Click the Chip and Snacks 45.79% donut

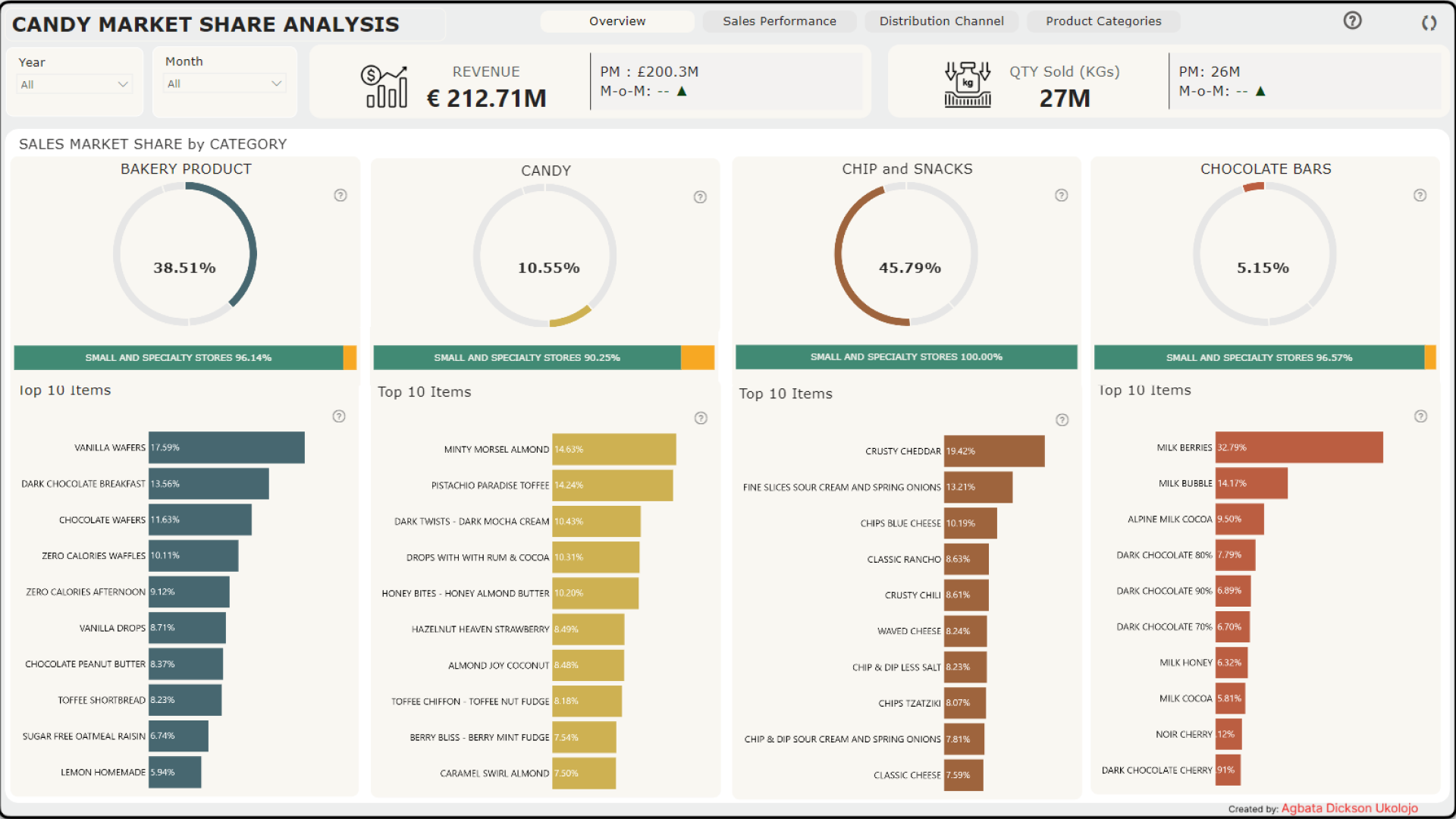pyautogui.click(x=906, y=255)
